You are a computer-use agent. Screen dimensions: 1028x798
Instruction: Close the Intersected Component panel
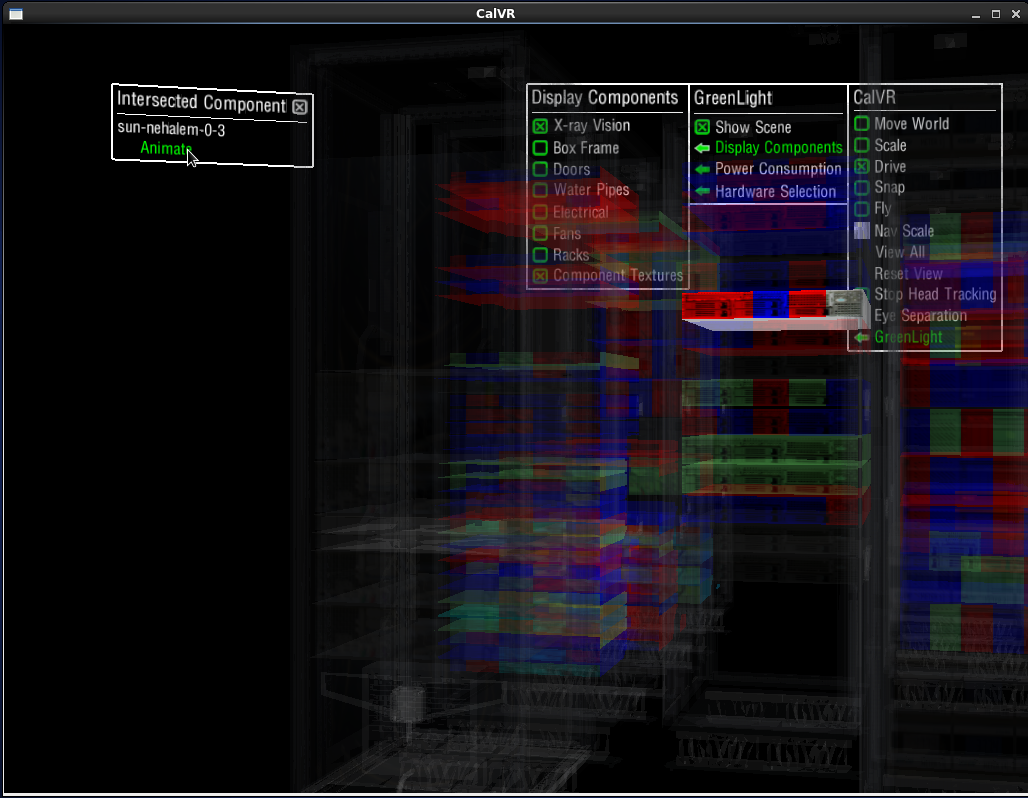tap(300, 106)
